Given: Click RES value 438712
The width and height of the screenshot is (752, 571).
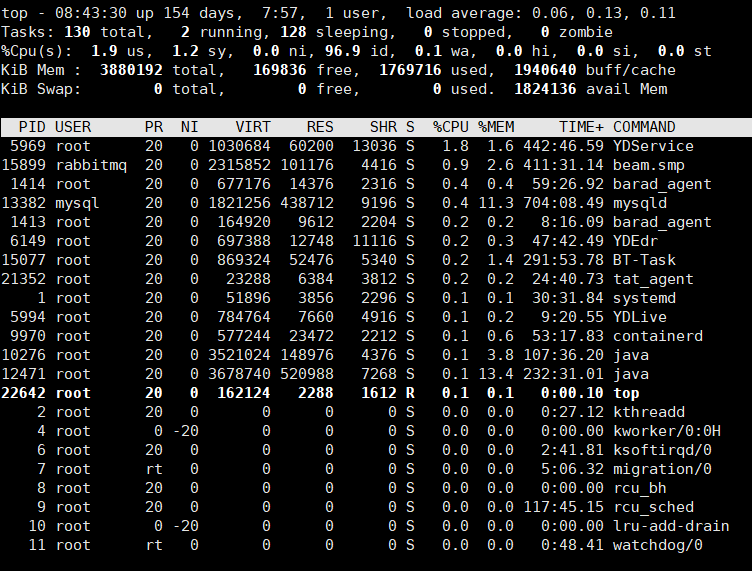Looking at the screenshot, I should click(307, 203).
